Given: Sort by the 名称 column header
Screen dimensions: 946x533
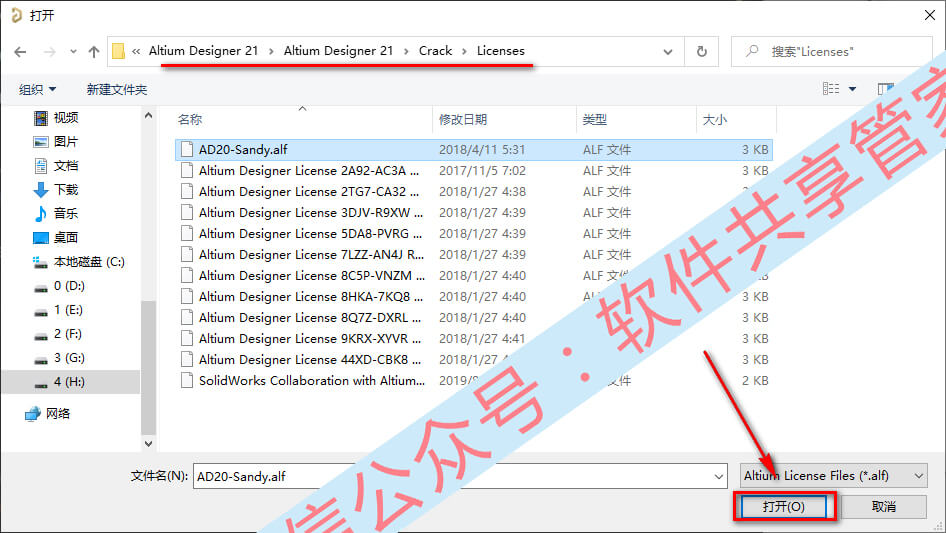Looking at the screenshot, I should 303,120.
